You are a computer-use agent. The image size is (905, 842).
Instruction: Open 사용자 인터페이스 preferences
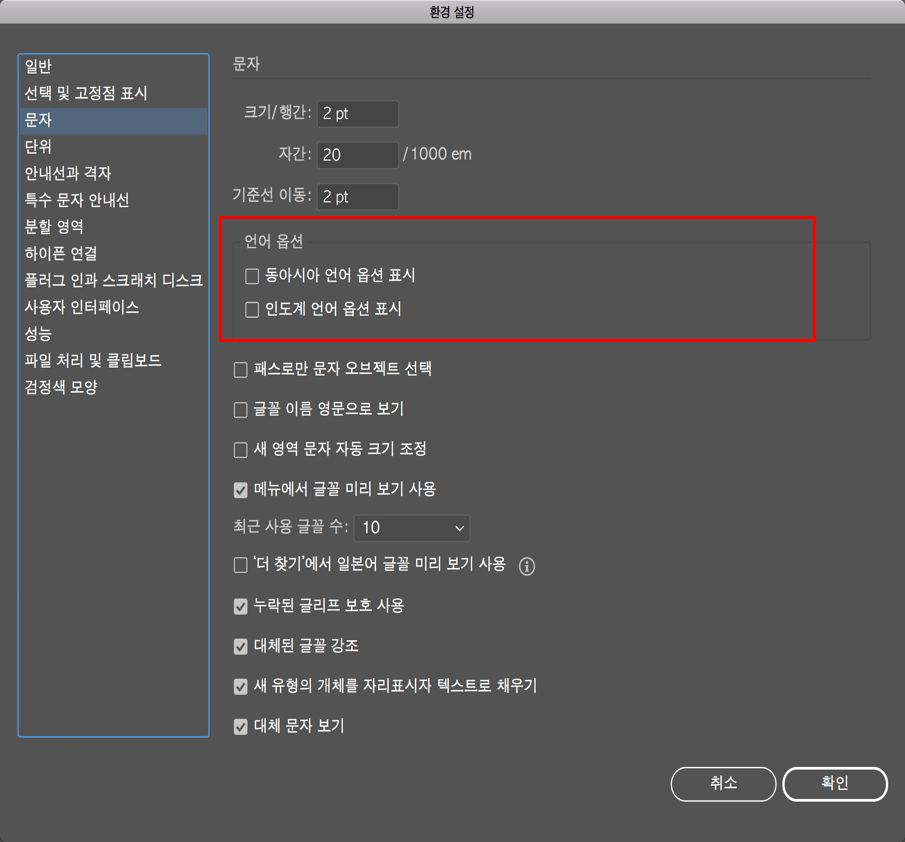point(113,307)
